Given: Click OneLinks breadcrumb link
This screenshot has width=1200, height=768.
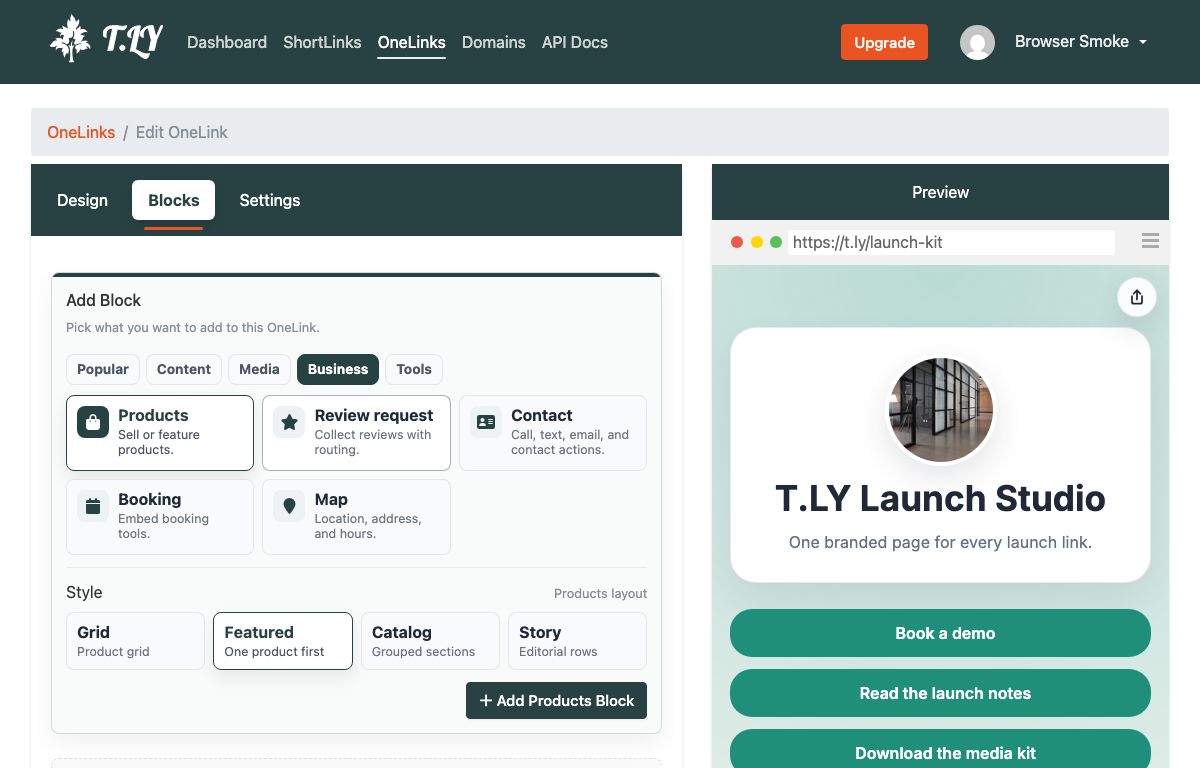Looking at the screenshot, I should [81, 132].
